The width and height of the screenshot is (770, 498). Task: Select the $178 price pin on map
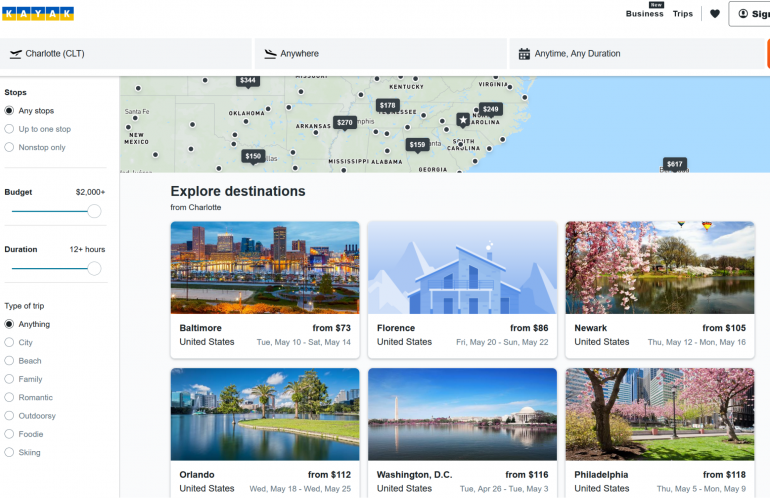pos(388,105)
